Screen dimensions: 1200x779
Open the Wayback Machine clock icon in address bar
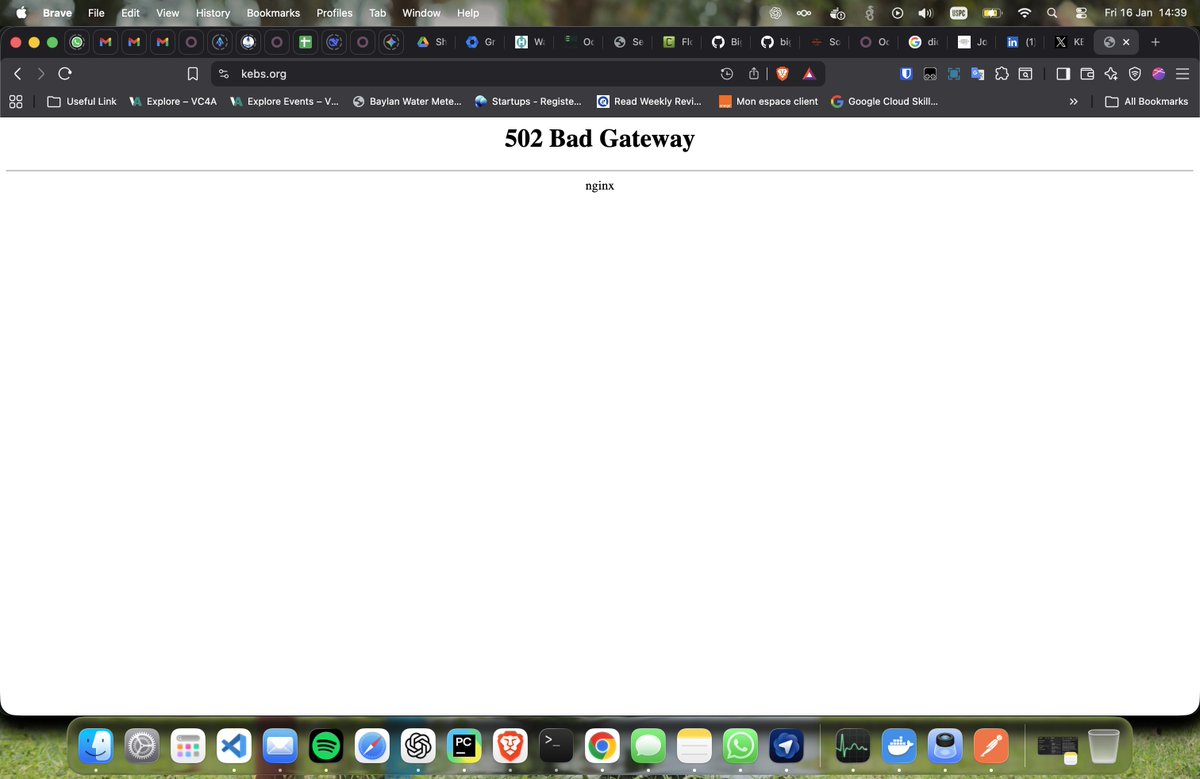coord(727,73)
